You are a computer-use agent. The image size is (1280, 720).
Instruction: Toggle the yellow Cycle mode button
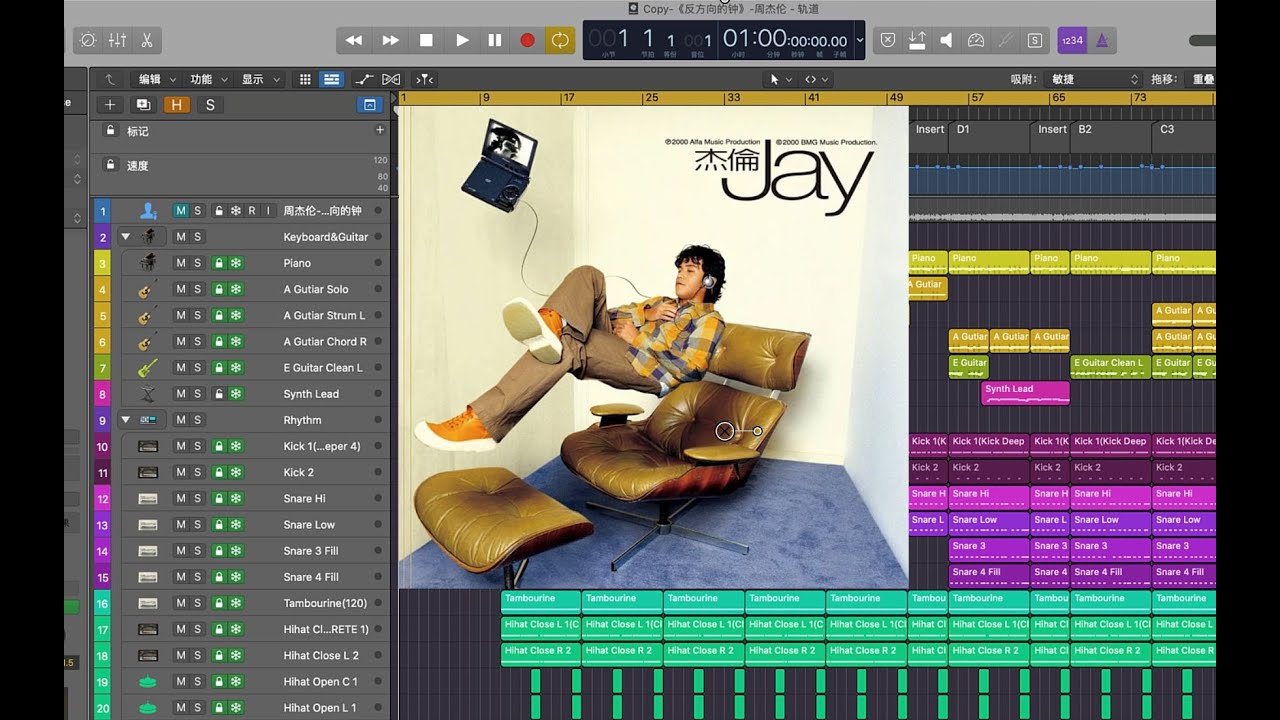[x=560, y=40]
